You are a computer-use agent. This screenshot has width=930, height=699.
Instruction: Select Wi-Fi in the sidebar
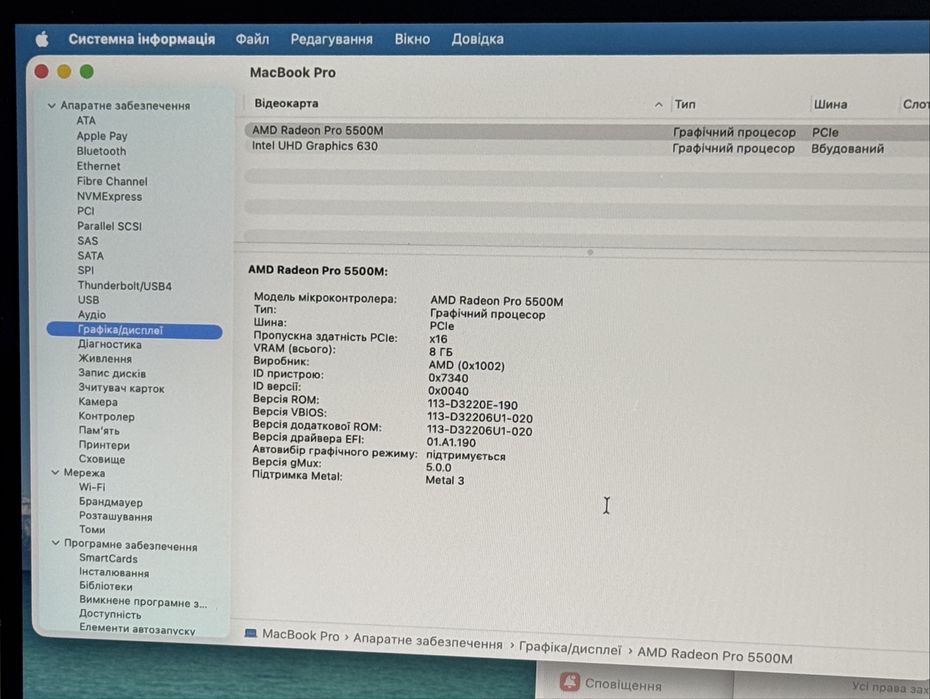click(x=92, y=487)
